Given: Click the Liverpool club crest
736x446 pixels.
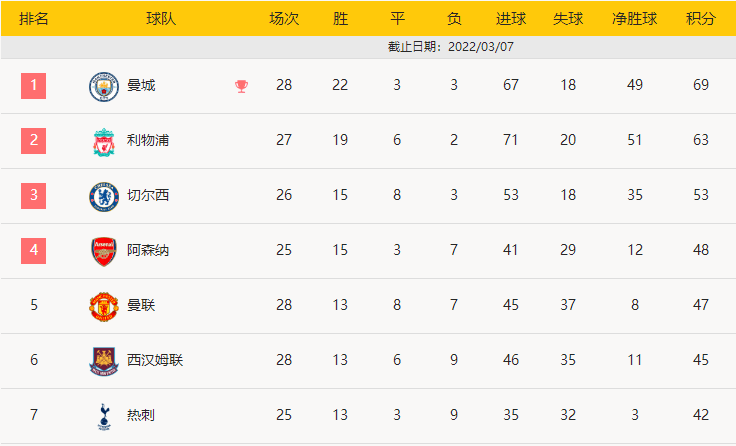Looking at the screenshot, I should (104, 142).
